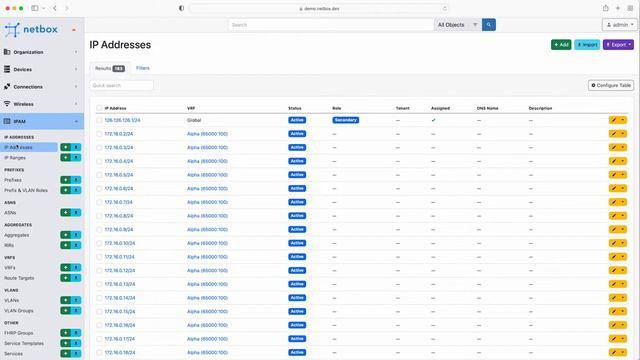This screenshot has width=640, height=360.
Task: Click the blue search magnifier button
Action: click(489, 25)
